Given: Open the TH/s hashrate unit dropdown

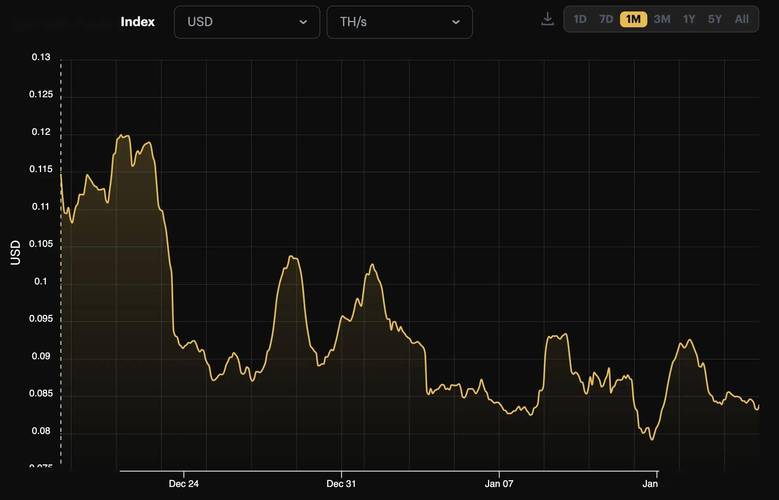Looking at the screenshot, I should tap(399, 22).
